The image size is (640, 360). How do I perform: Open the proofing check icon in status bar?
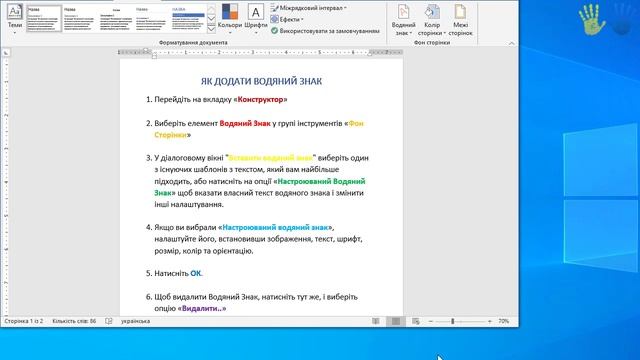tap(109, 321)
